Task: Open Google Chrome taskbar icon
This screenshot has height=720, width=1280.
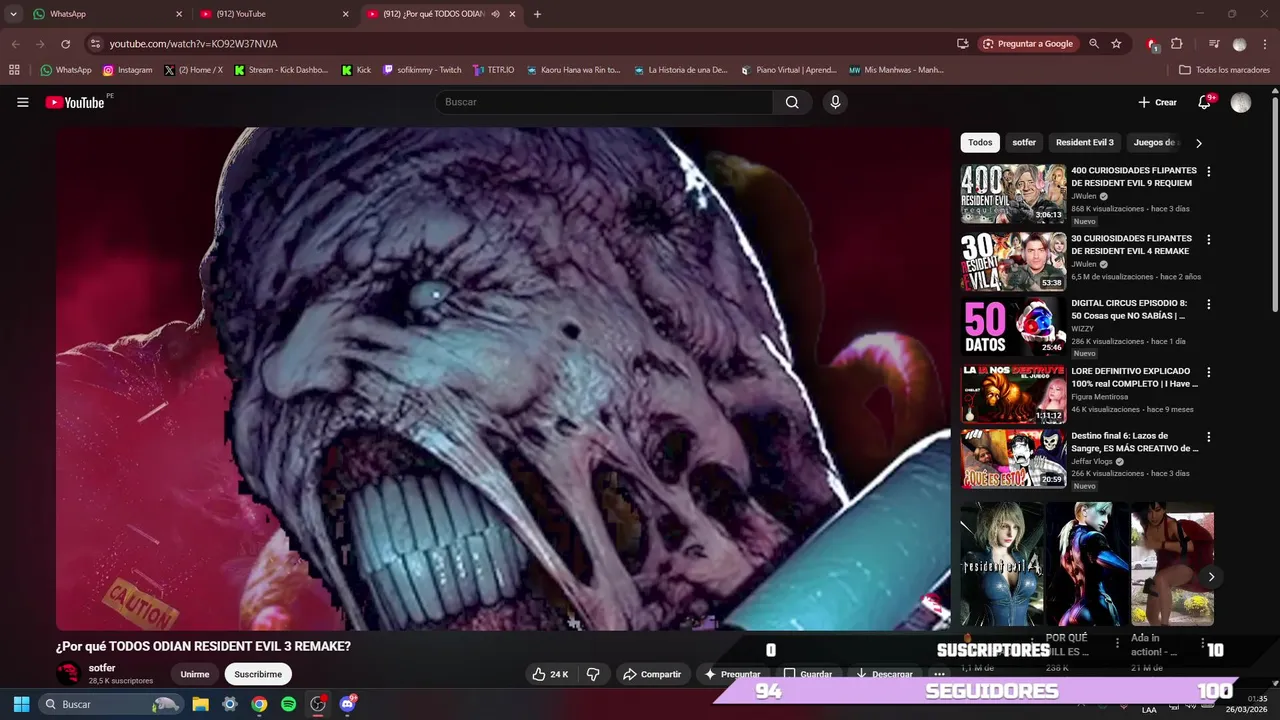Action: click(x=259, y=704)
